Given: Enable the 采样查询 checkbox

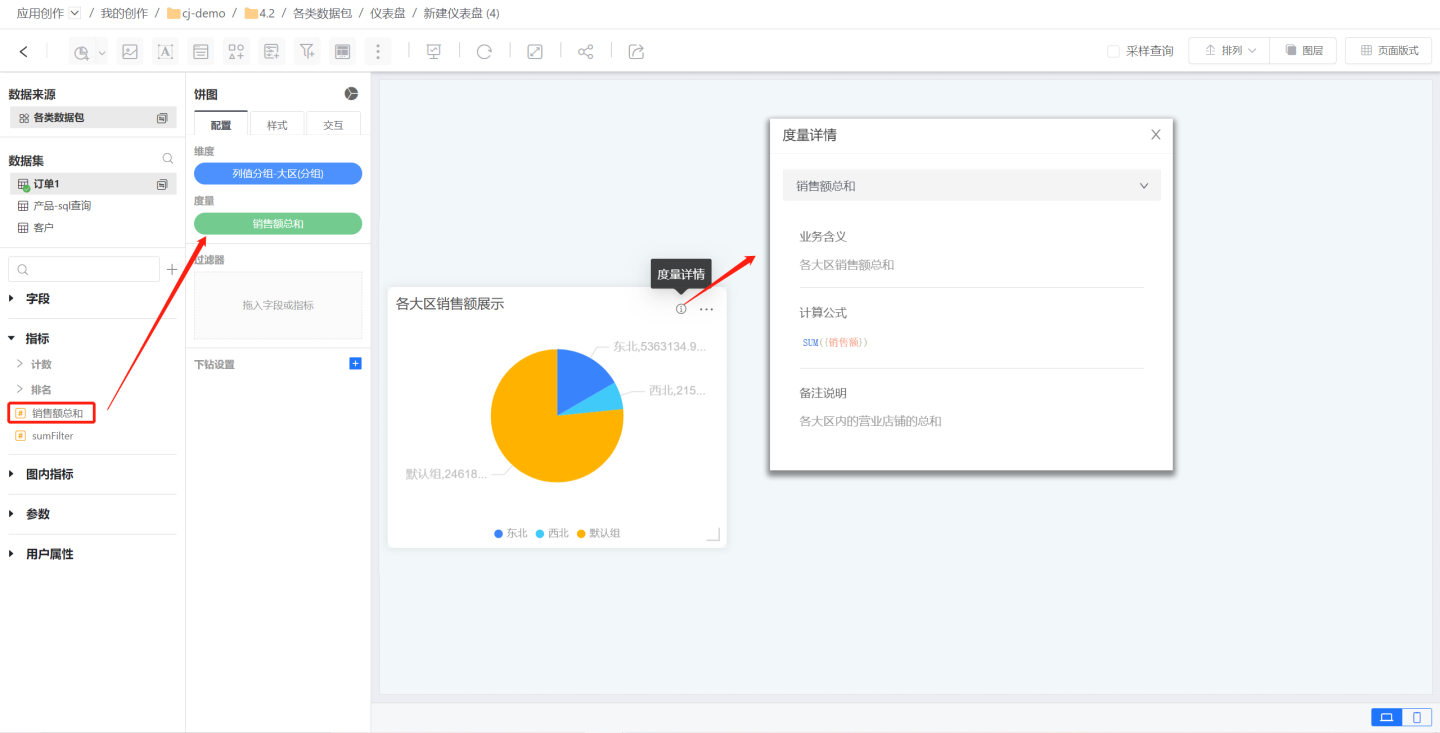Looking at the screenshot, I should coord(1113,51).
